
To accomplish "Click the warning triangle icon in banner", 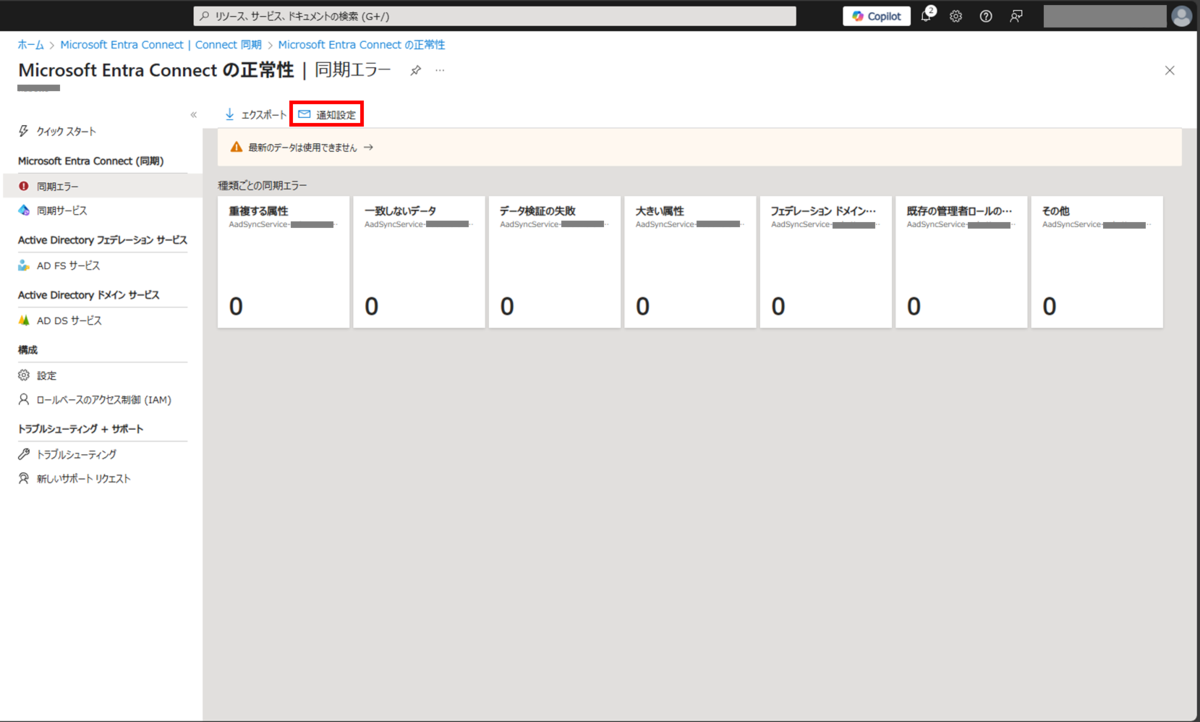I will [x=236, y=147].
